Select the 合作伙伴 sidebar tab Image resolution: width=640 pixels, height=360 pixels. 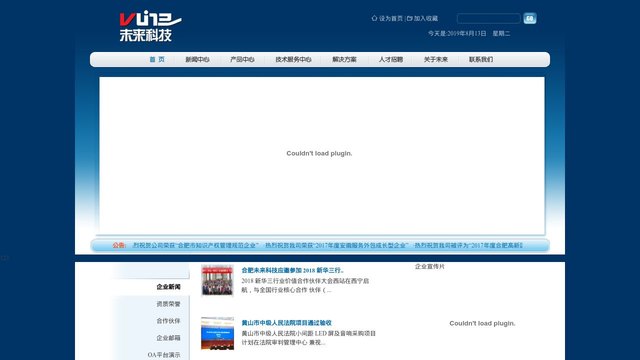[x=168, y=321]
